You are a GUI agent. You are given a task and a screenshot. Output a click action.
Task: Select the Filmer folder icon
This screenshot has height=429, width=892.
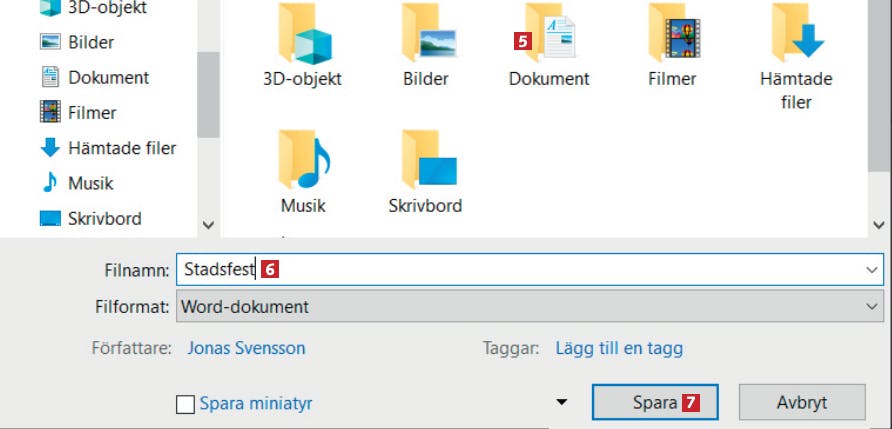pyautogui.click(x=672, y=36)
